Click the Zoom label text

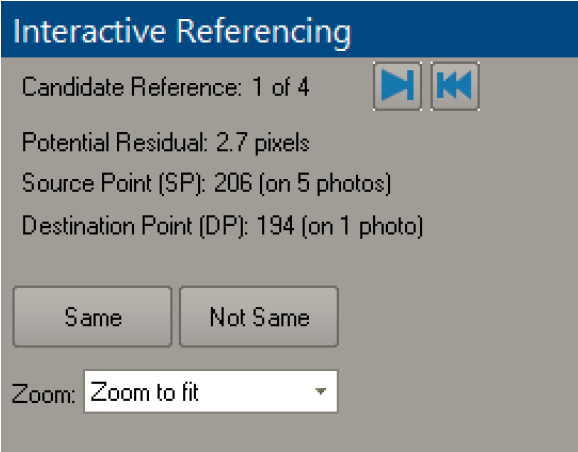(x=43, y=394)
